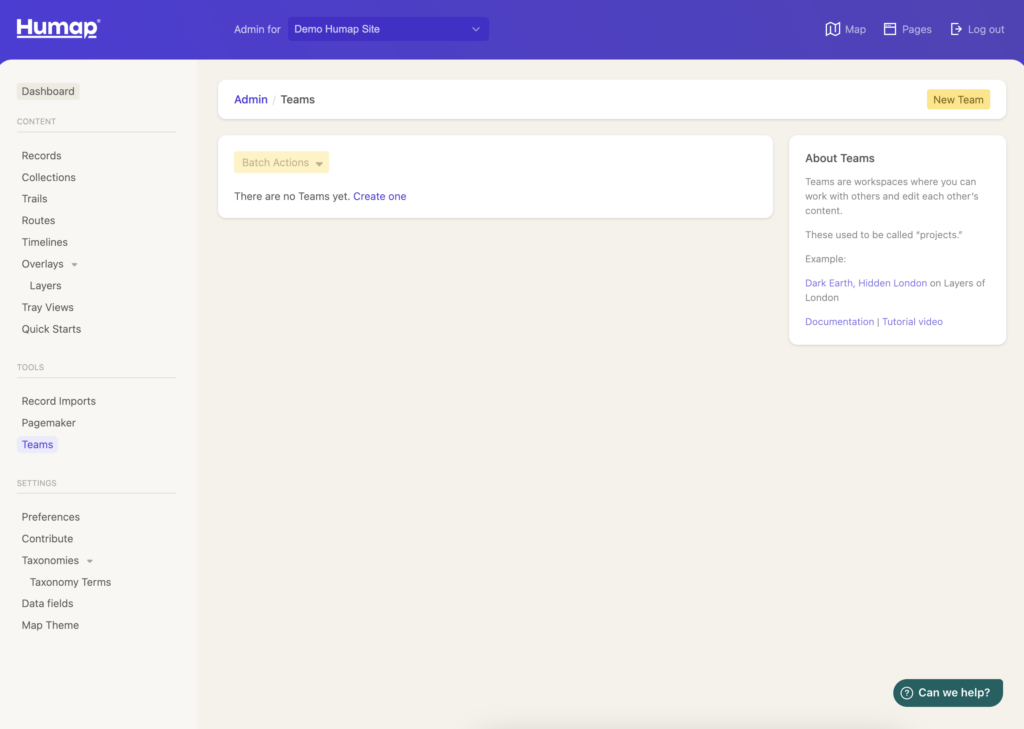Click the Admin breadcrumb link
1024x729 pixels.
click(x=250, y=100)
